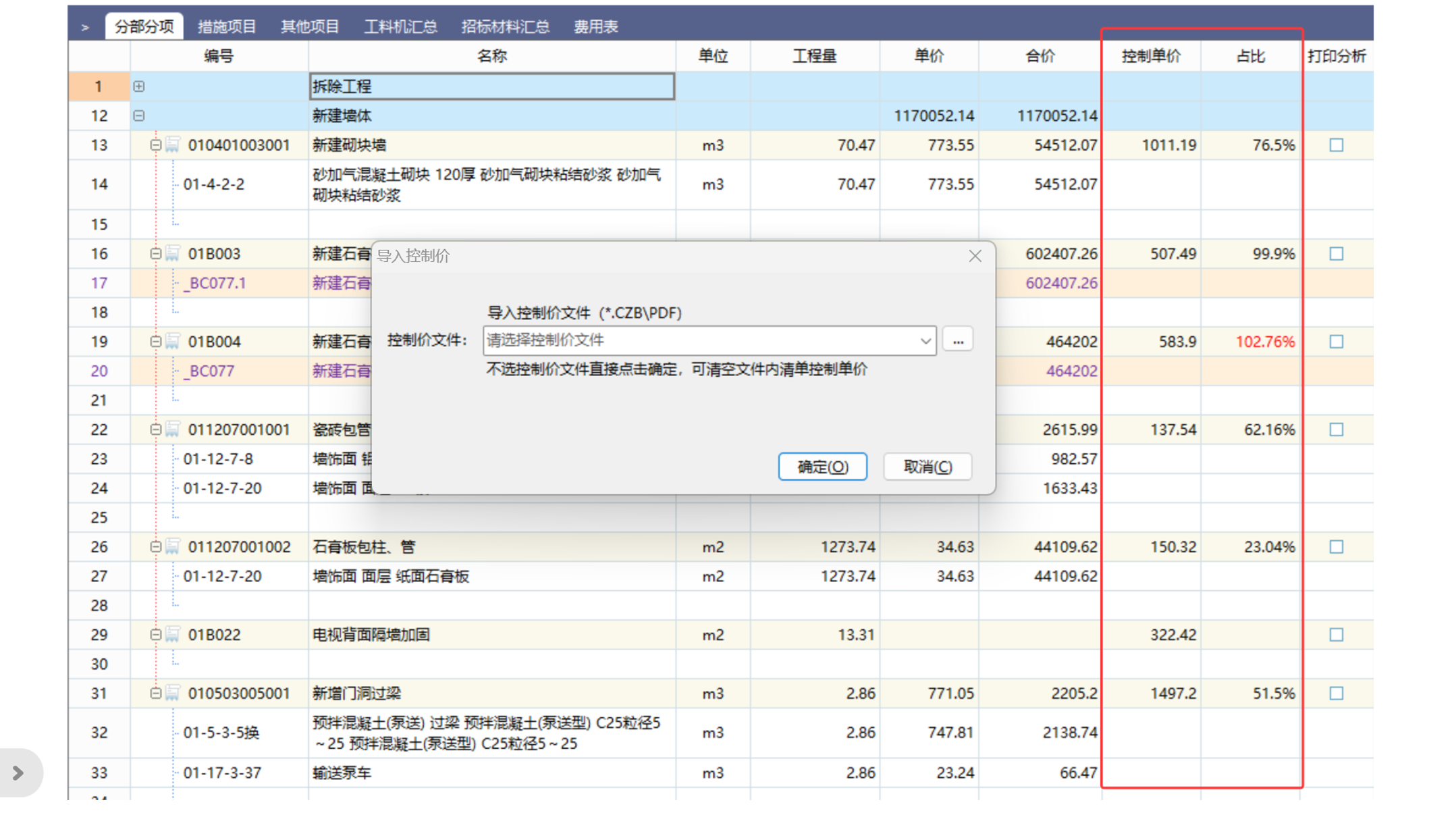Select cell 石膏板包柱、管

[492, 546]
